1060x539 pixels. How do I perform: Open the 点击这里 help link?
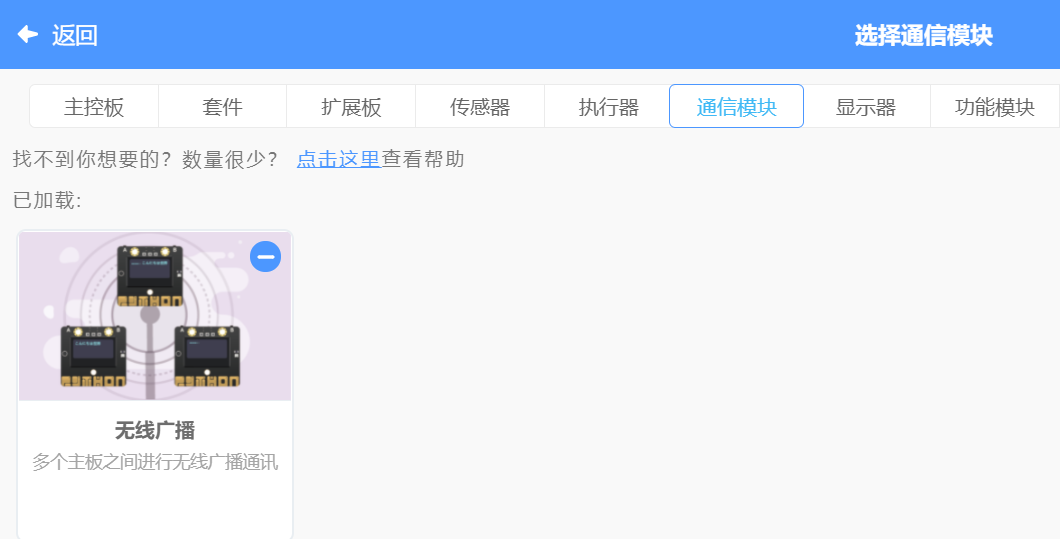[x=339, y=159]
